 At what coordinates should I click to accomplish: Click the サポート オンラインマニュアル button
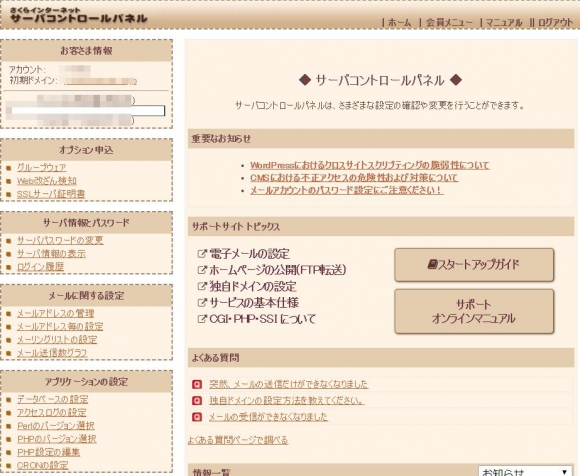pyautogui.click(x=474, y=311)
